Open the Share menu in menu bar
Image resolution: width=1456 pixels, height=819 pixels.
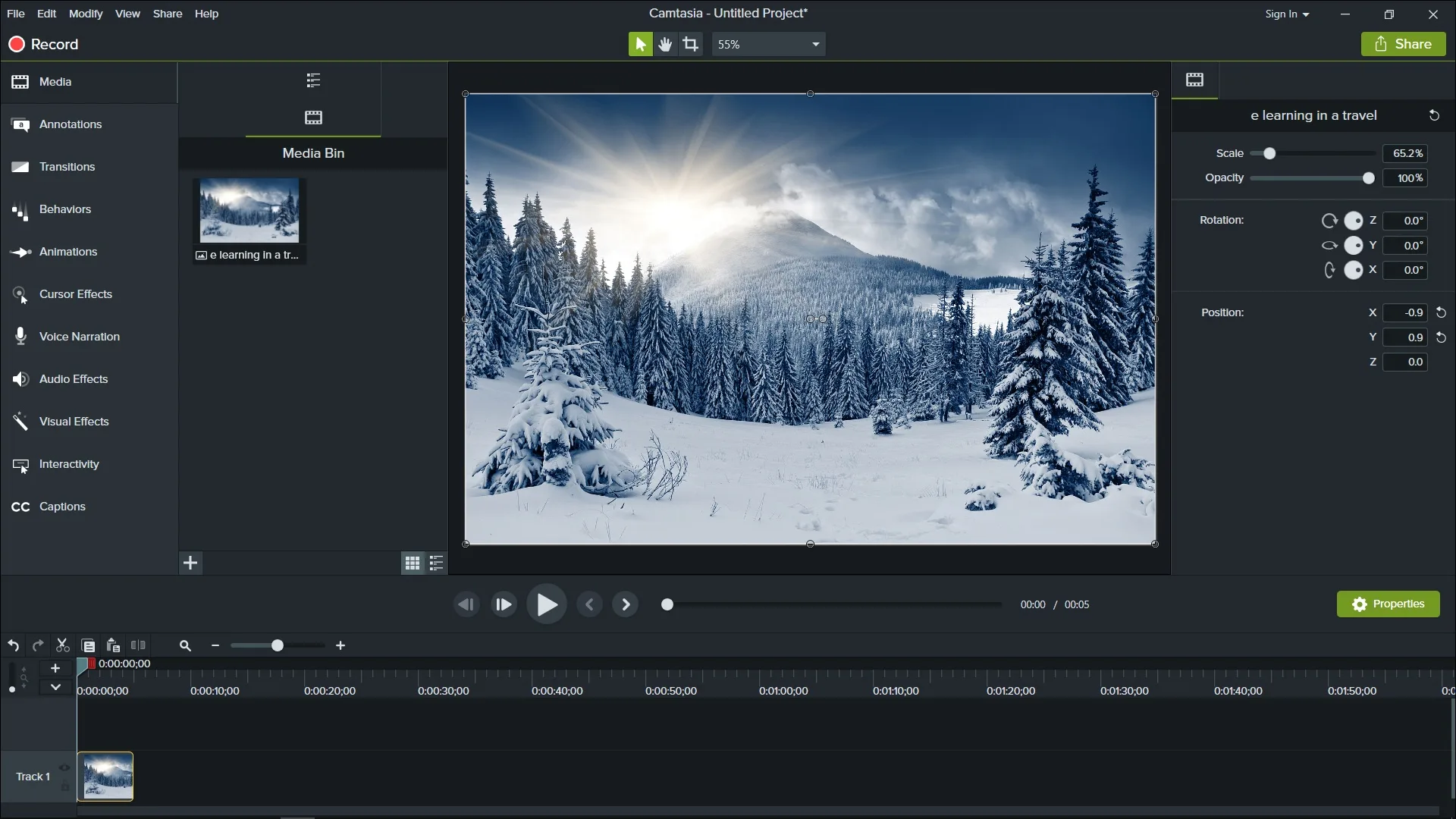168,14
